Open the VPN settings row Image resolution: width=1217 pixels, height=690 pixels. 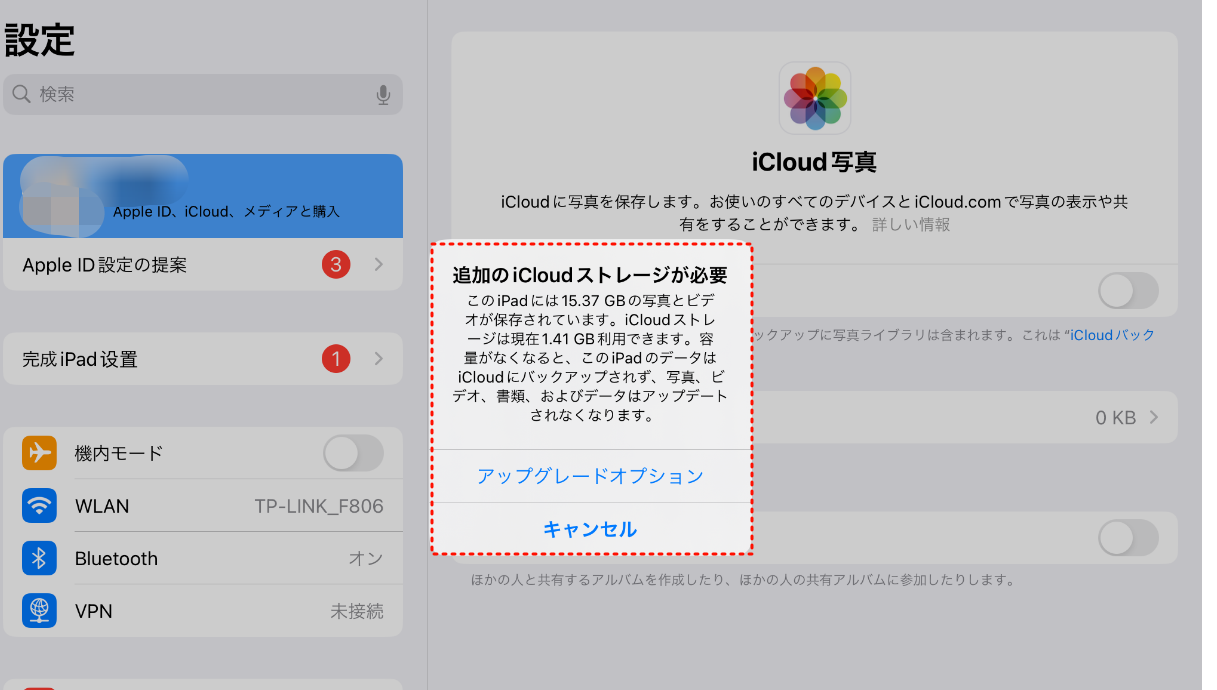pyautogui.click(x=203, y=610)
